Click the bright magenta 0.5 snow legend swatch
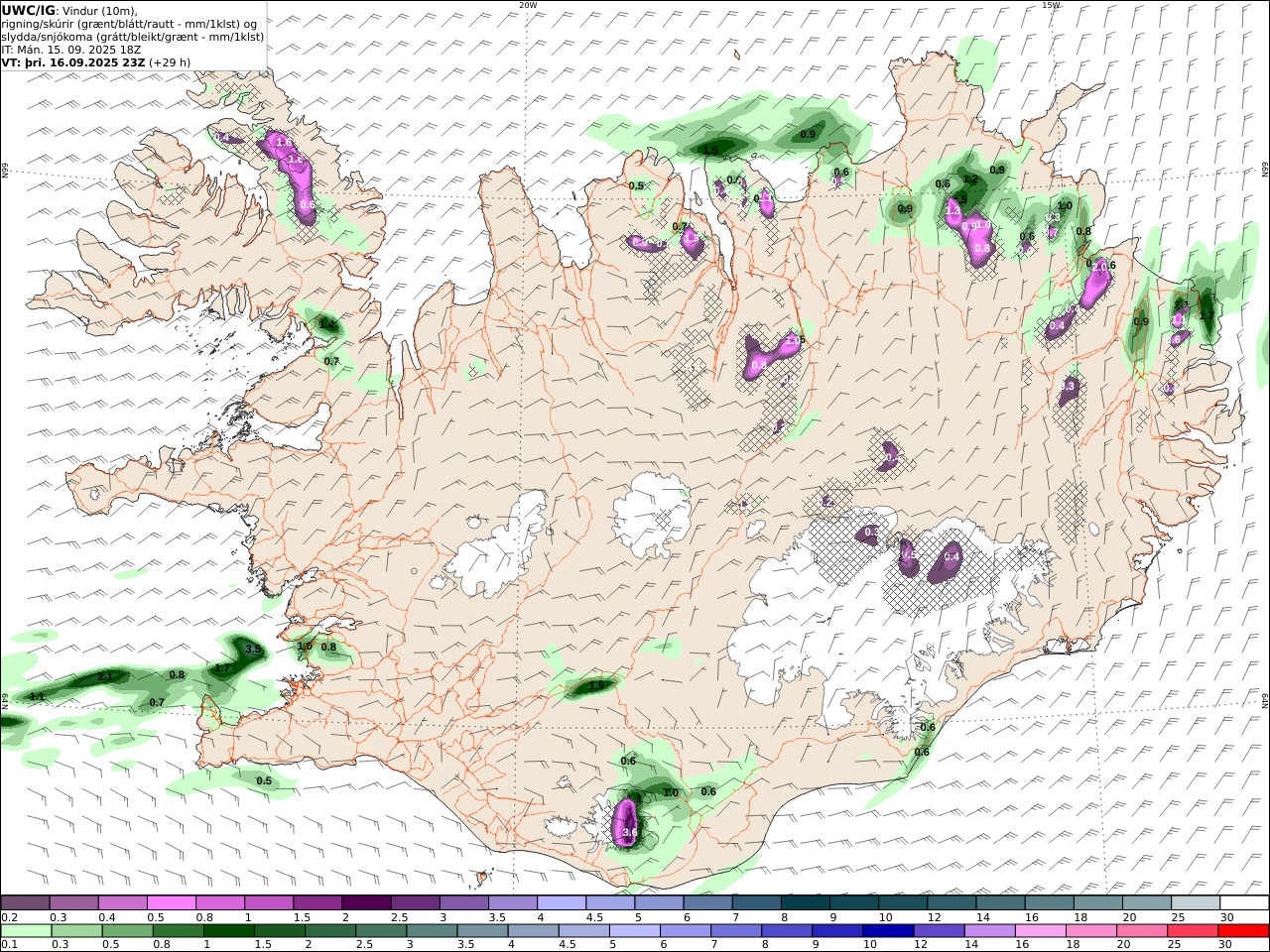 pyautogui.click(x=171, y=903)
